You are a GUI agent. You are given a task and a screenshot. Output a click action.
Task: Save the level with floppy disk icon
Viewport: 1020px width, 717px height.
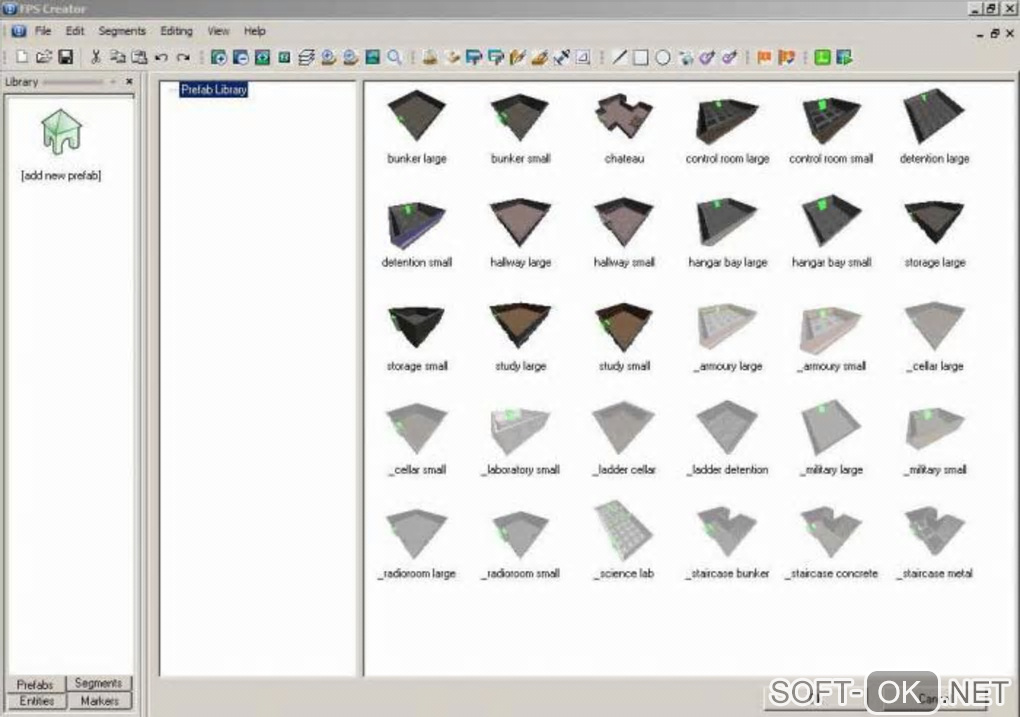[x=66, y=57]
